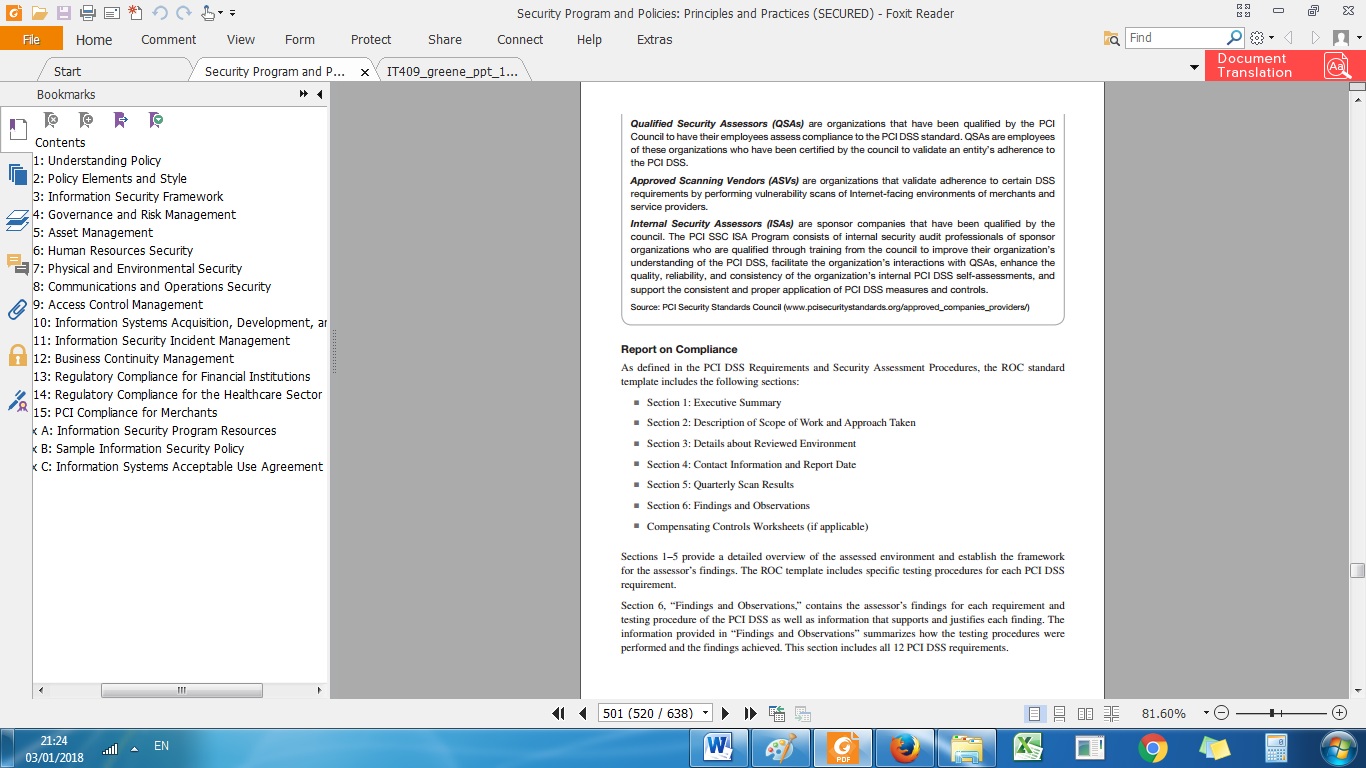Switch to facing pages view mode
This screenshot has height=768, width=1366.
point(1085,713)
